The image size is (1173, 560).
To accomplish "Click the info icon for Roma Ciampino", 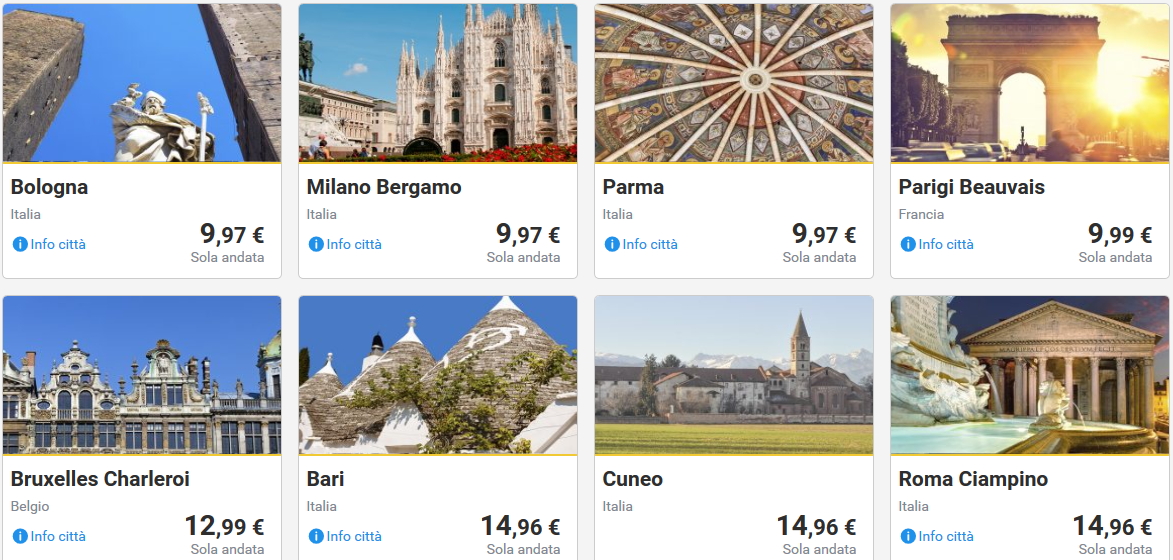I will pos(907,536).
